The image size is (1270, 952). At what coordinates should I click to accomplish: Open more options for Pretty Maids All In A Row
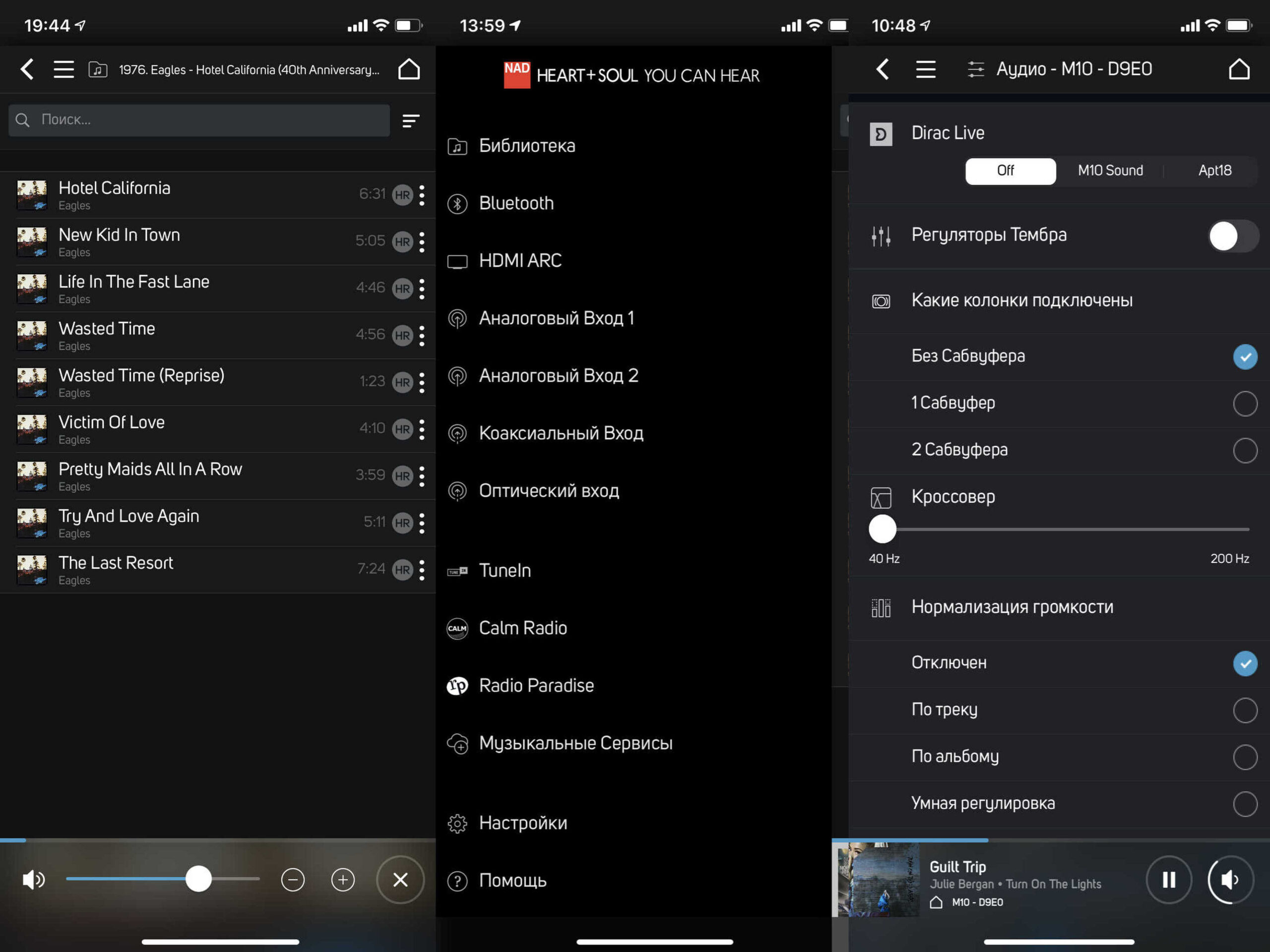[422, 476]
